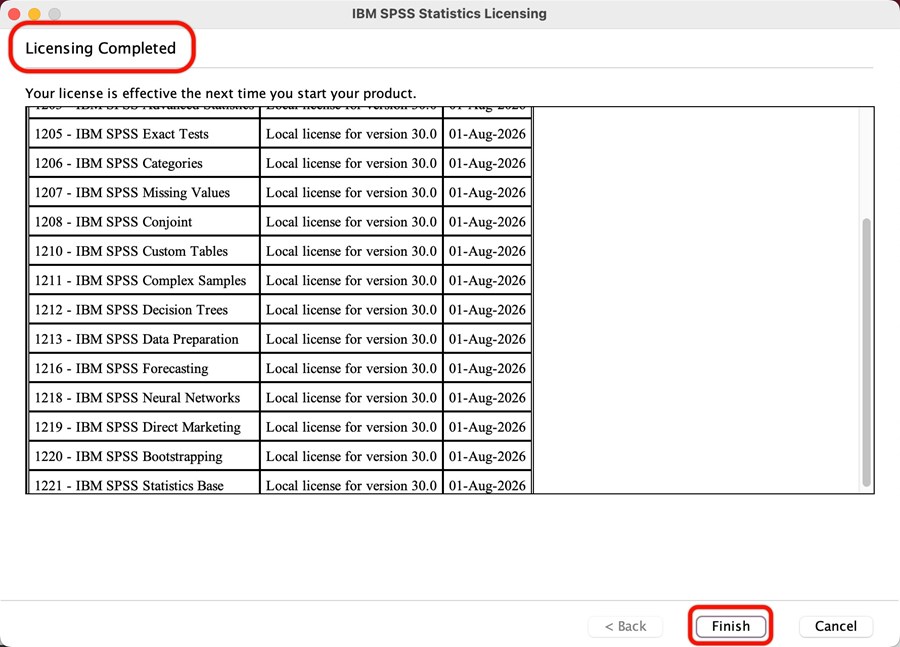Select the 01-Aug-2026 expiry for Missing Values
900x647 pixels.
click(487, 192)
